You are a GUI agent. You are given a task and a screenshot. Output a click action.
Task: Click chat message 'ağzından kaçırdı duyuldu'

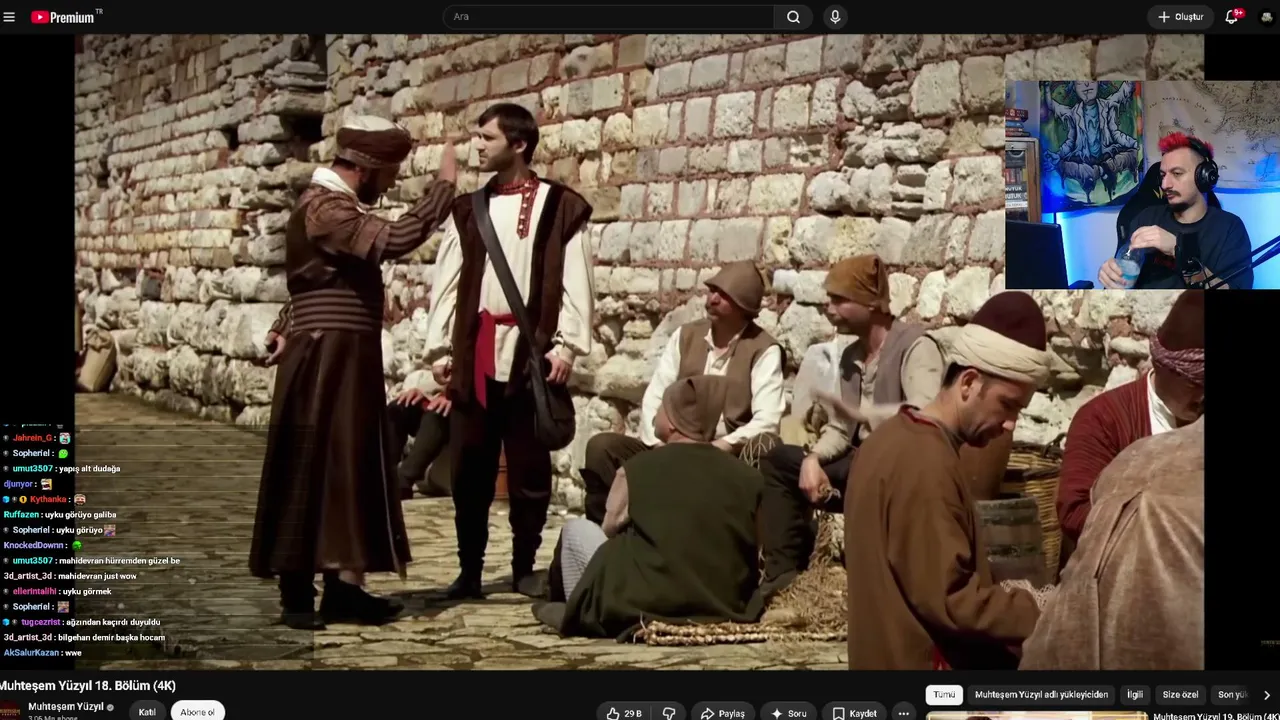(x=113, y=622)
